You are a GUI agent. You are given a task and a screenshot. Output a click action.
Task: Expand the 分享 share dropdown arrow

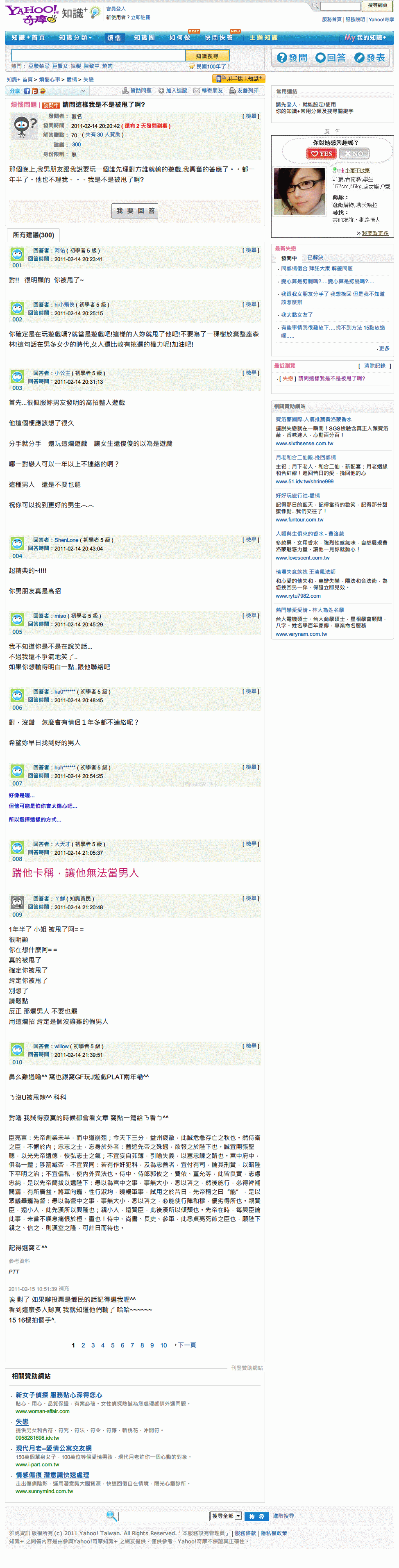(x=83, y=91)
